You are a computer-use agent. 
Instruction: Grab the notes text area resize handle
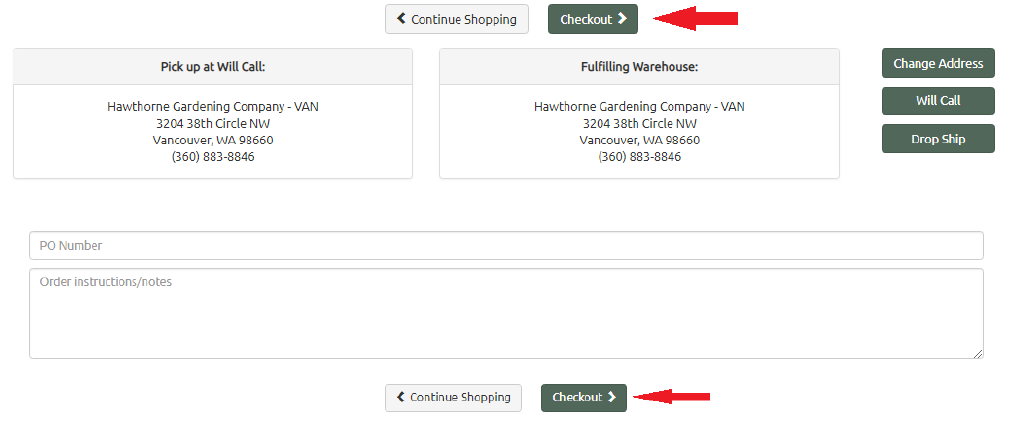point(978,353)
